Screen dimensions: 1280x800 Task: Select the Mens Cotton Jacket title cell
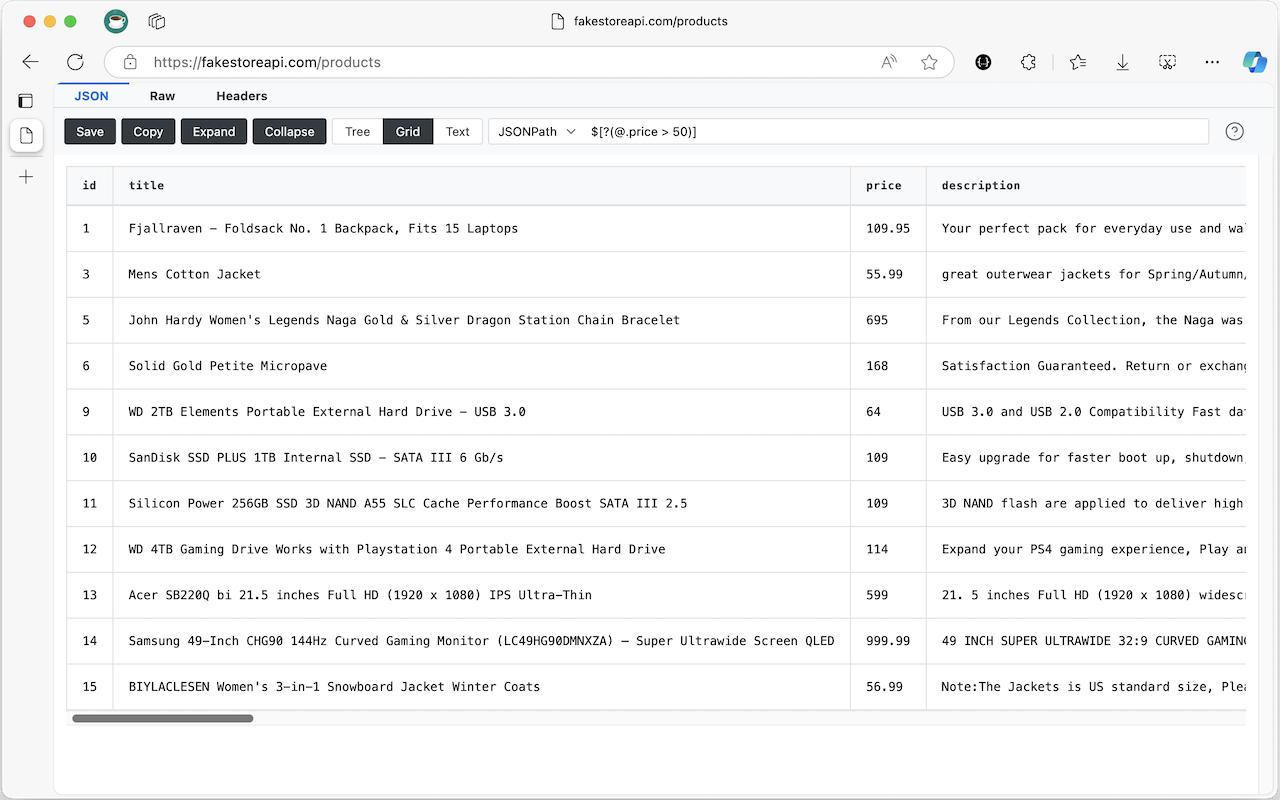(x=482, y=274)
